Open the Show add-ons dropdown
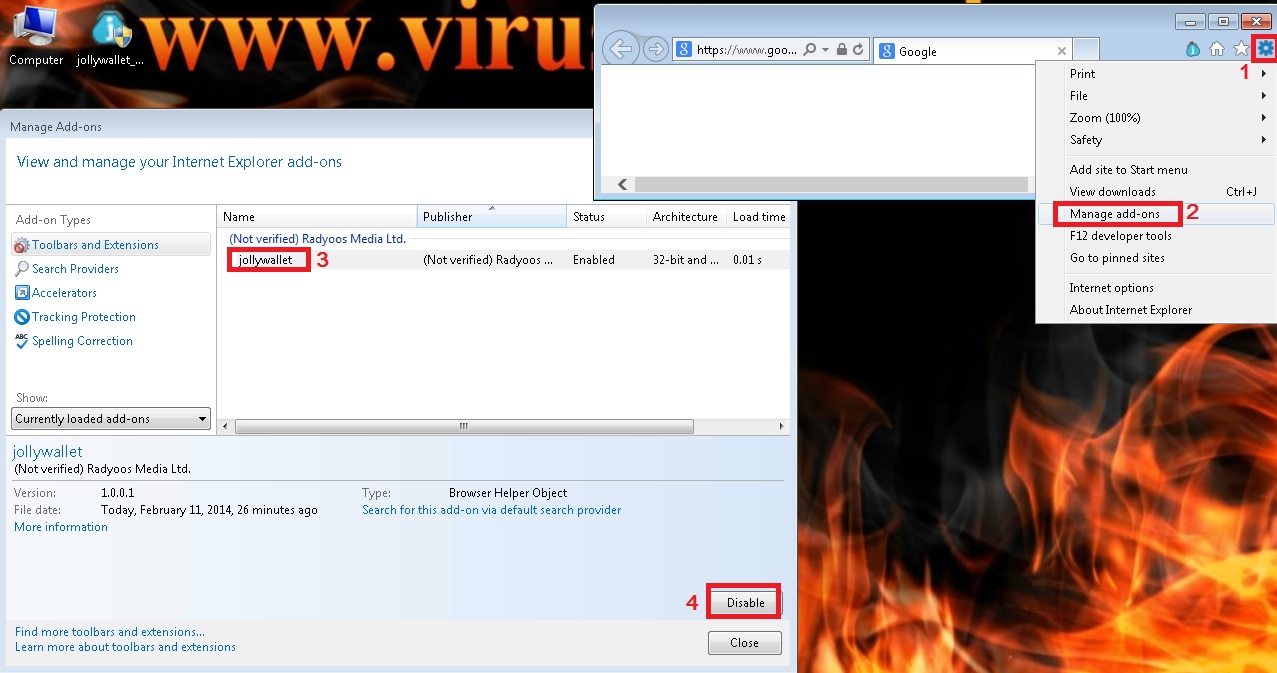 point(111,419)
